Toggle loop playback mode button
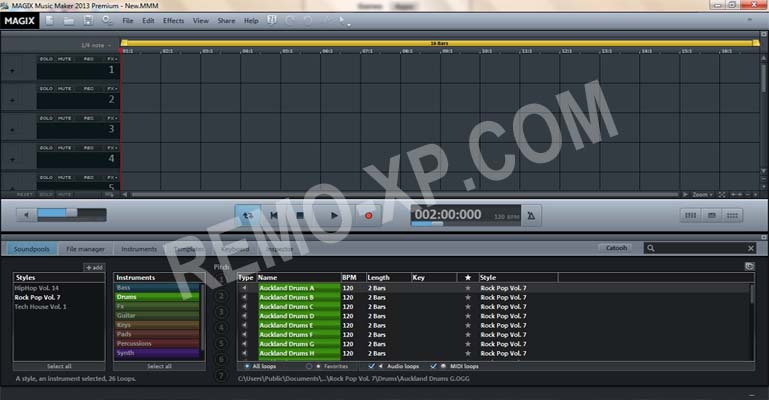Viewport: 769px width, 400px height. click(x=248, y=215)
